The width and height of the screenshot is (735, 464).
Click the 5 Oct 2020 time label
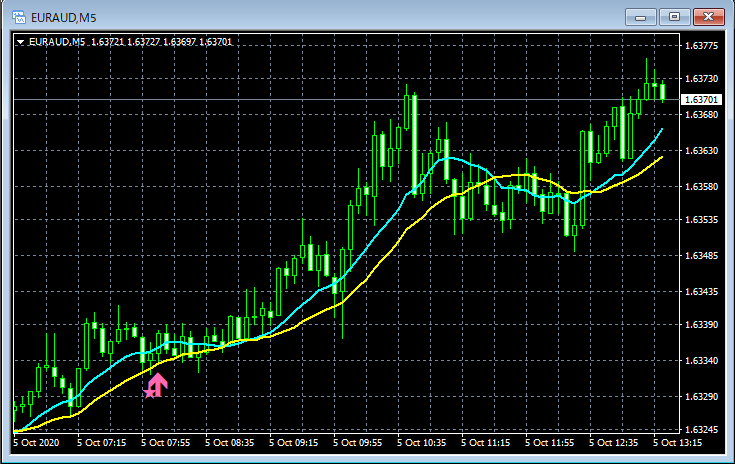36,442
